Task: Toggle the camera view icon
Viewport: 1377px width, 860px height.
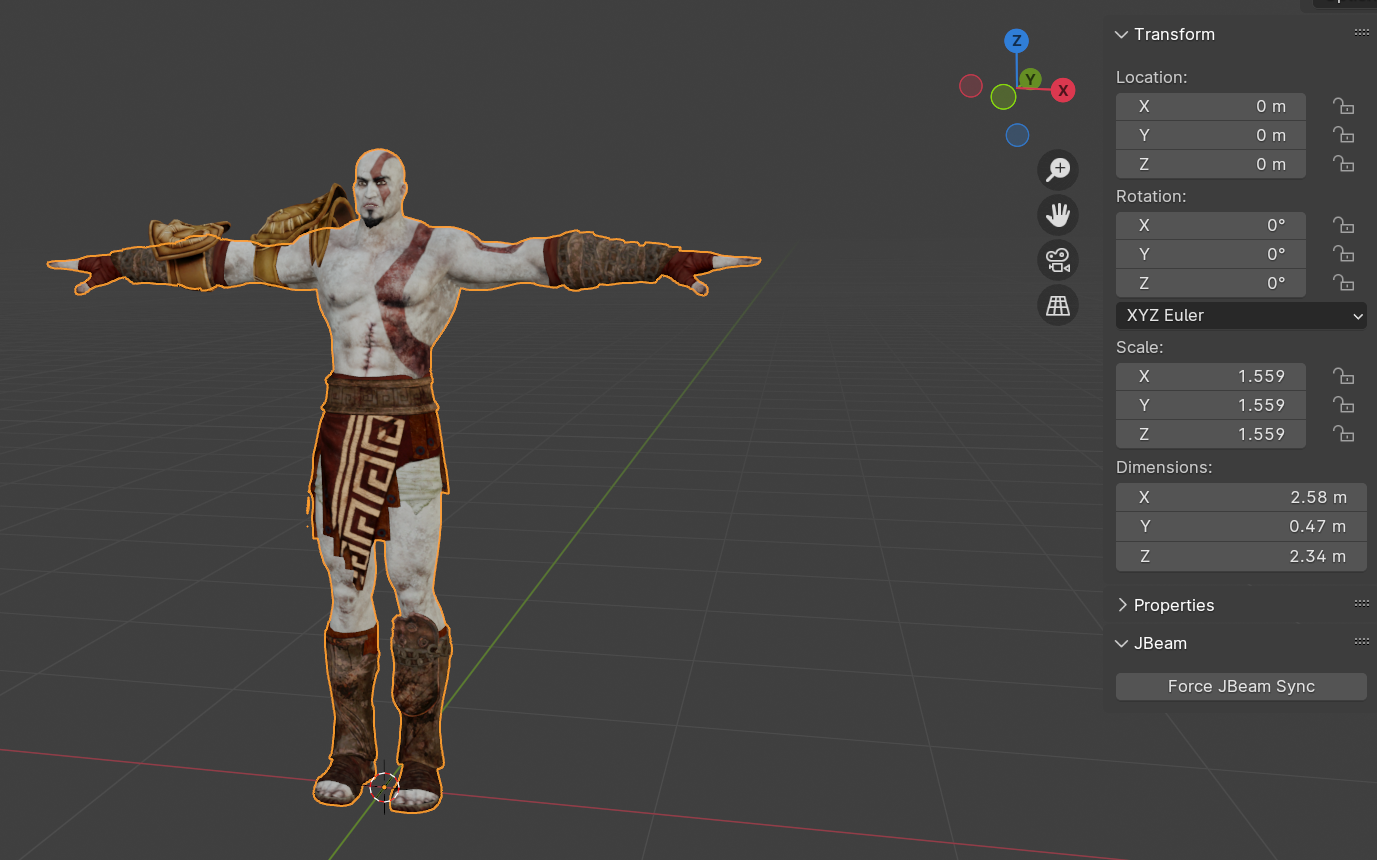Action: click(x=1058, y=260)
